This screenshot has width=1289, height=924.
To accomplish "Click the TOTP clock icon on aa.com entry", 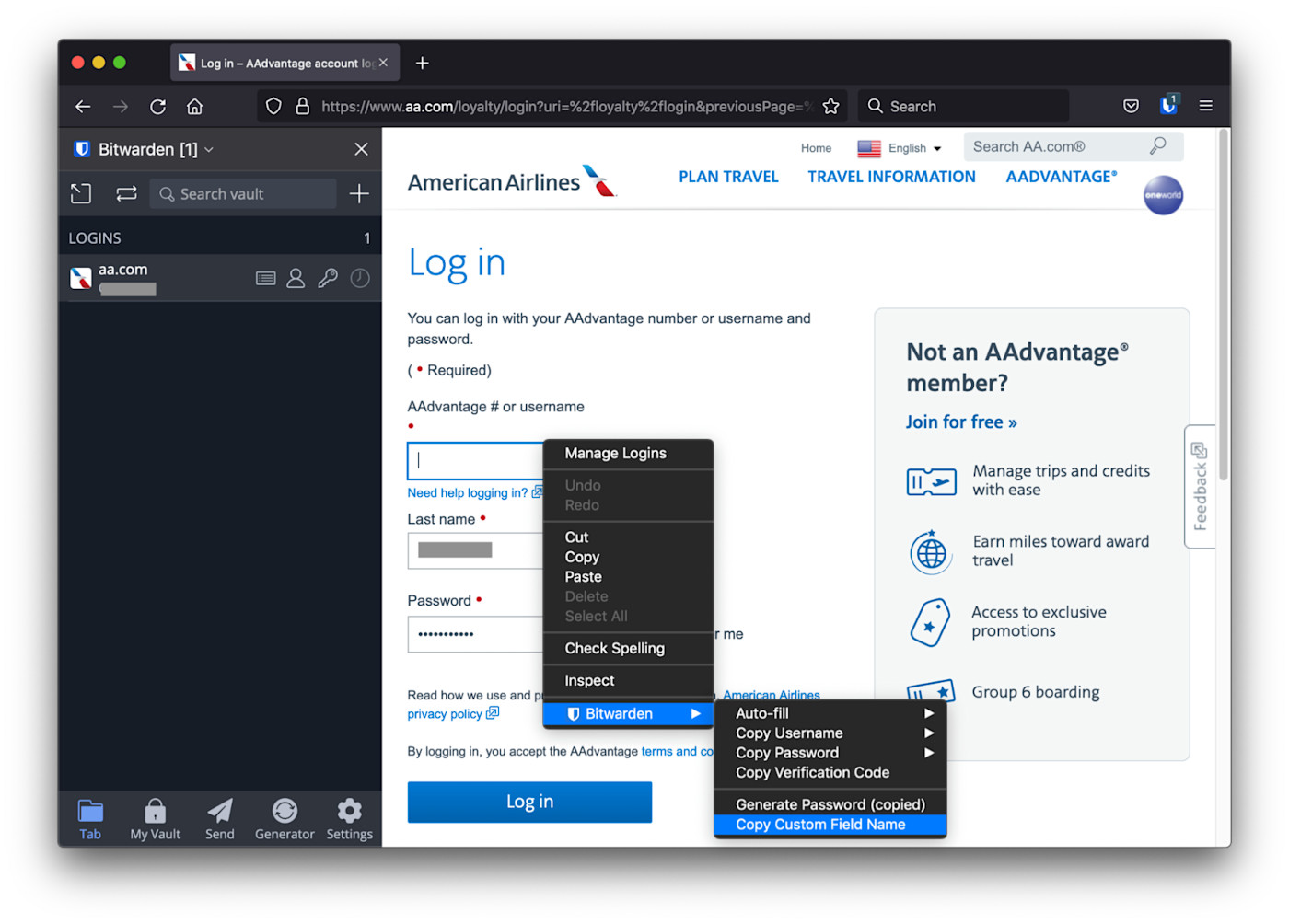I will point(359,277).
